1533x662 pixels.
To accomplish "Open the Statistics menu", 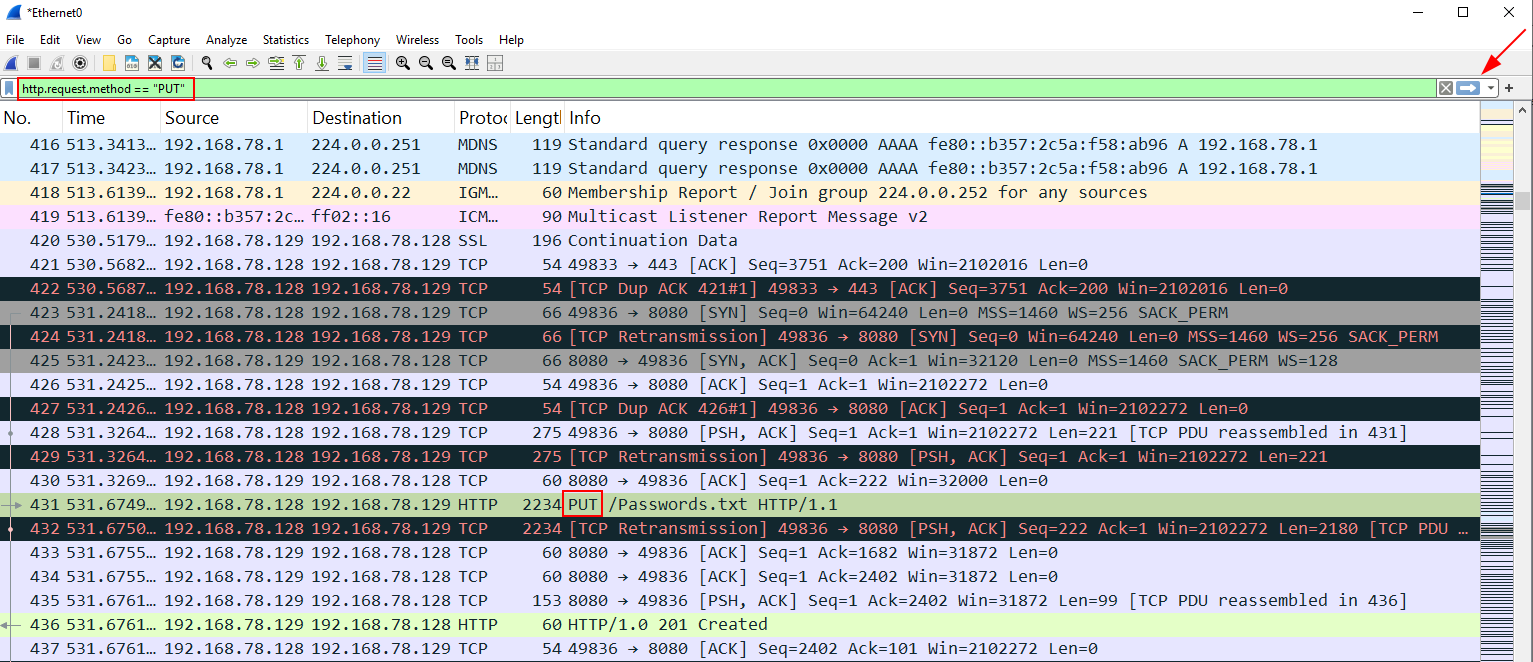I will pos(285,40).
